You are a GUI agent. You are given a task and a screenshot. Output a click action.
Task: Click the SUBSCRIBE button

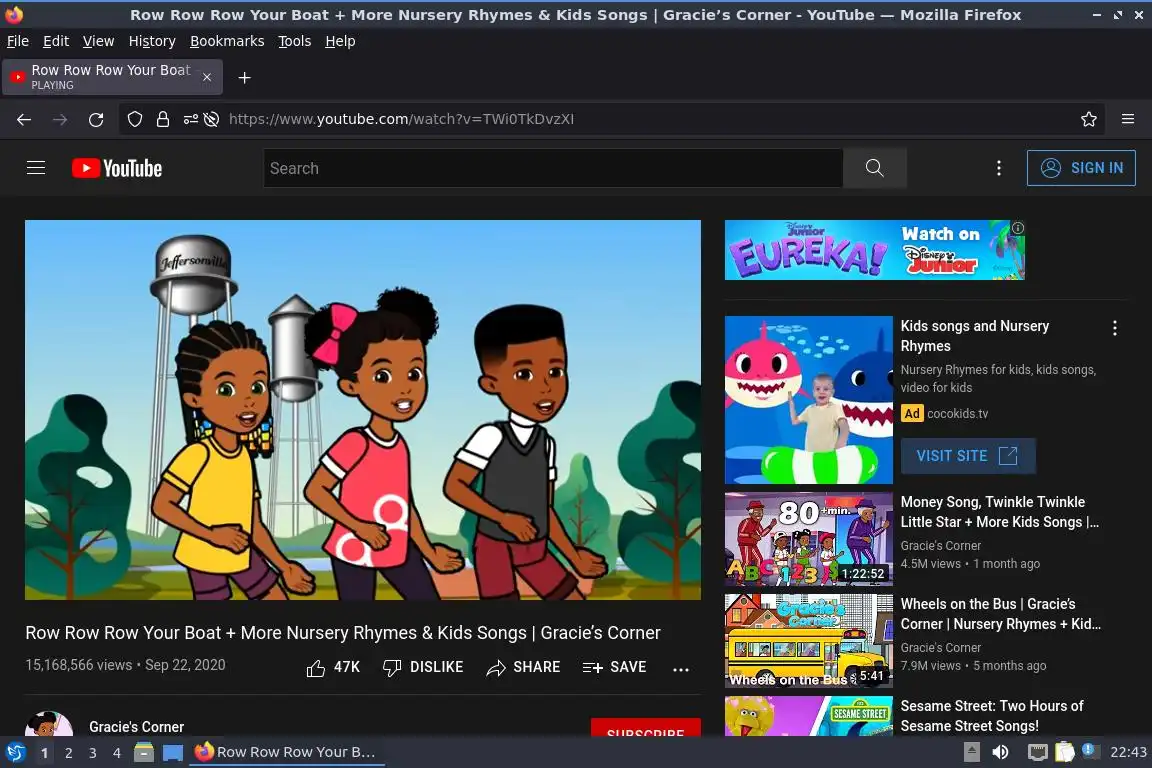(x=645, y=728)
